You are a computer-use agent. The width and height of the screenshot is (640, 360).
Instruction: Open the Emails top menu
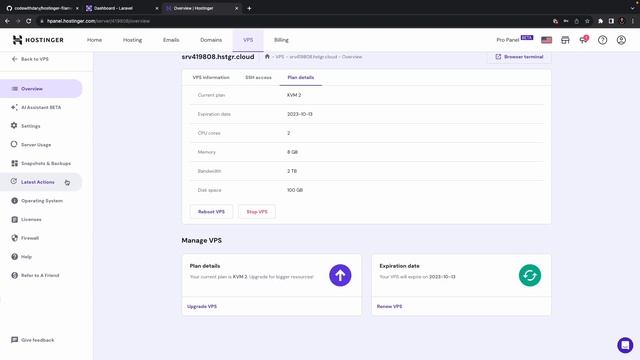(x=171, y=40)
